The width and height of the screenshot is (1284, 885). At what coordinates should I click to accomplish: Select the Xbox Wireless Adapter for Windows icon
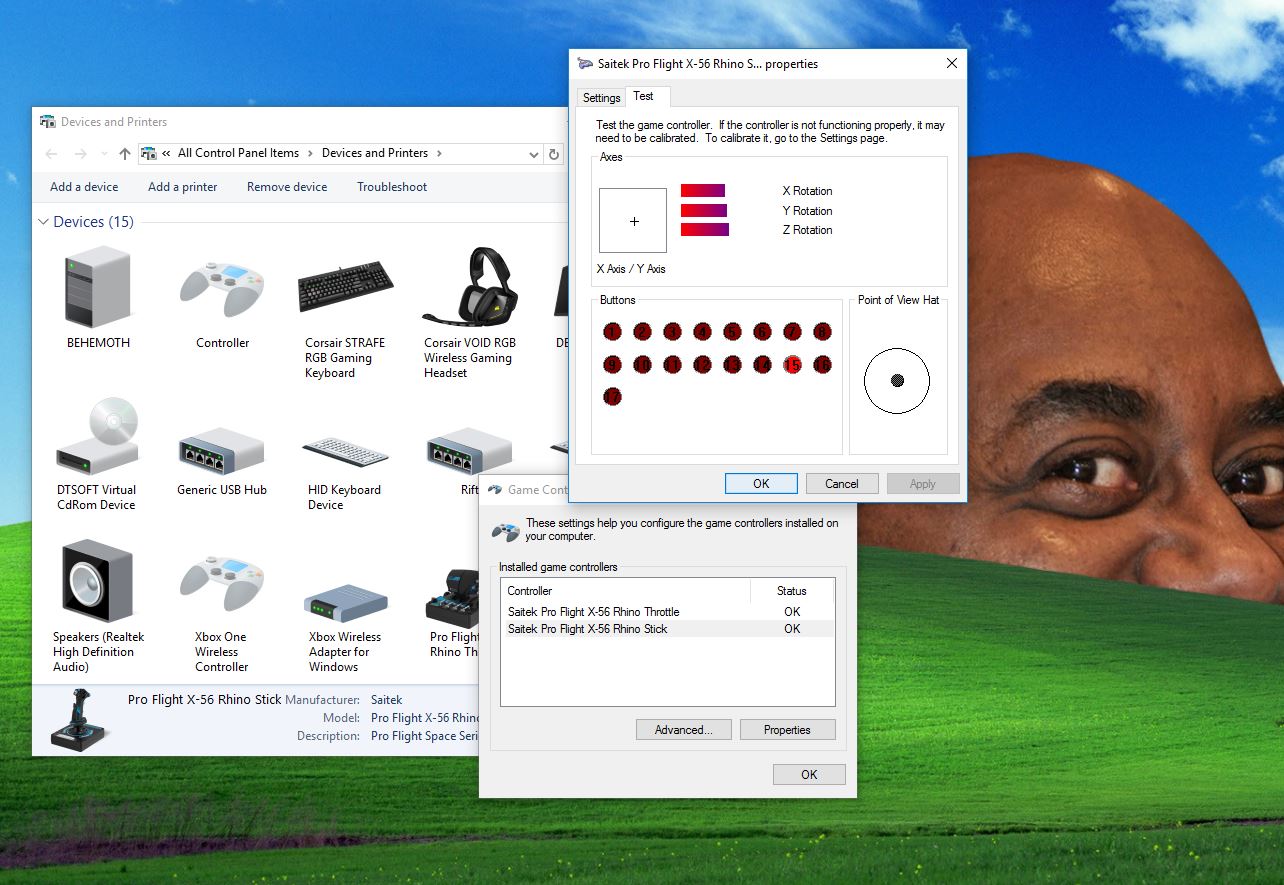[x=345, y=602]
